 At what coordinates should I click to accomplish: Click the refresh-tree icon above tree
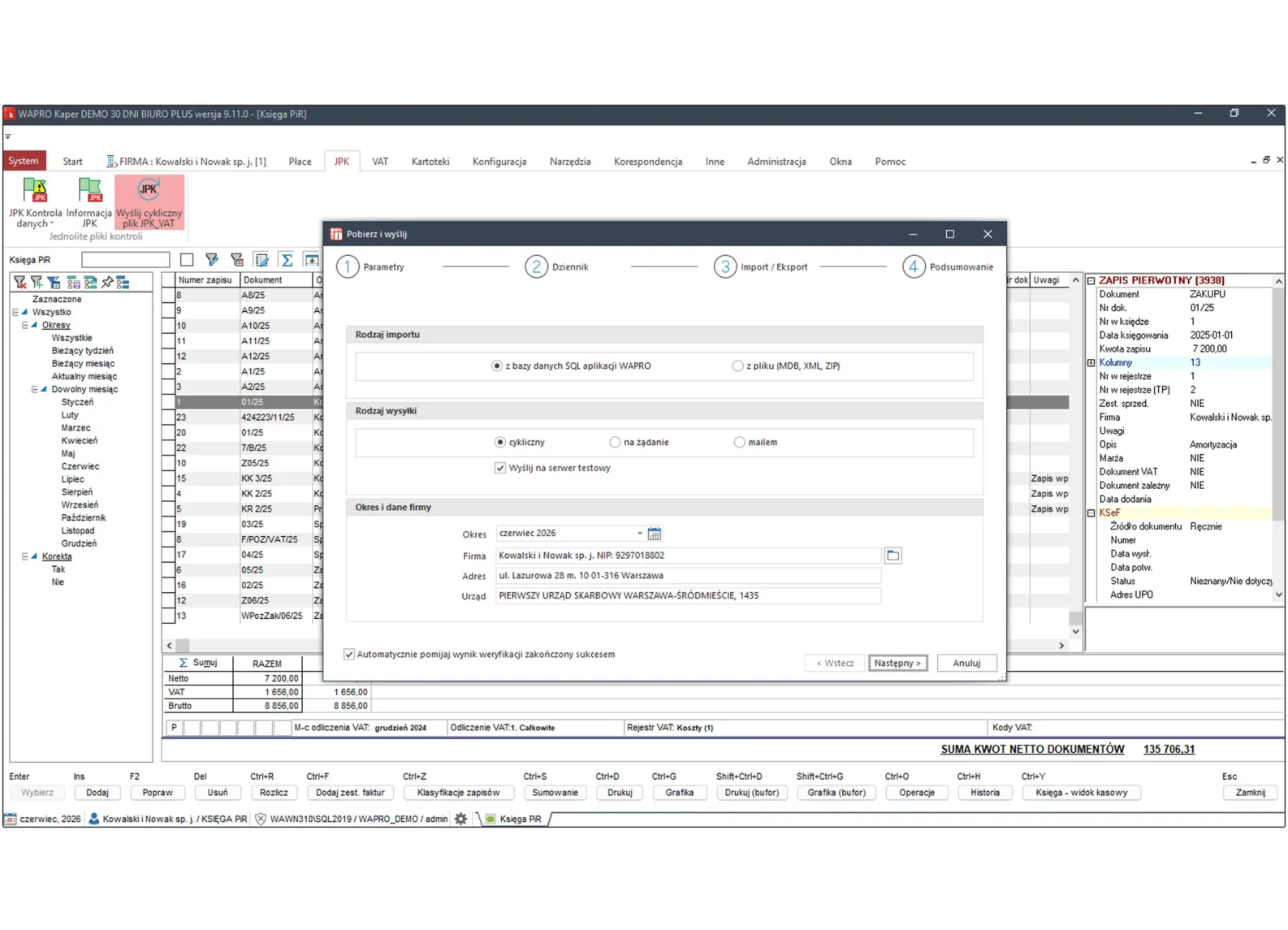pos(90,282)
